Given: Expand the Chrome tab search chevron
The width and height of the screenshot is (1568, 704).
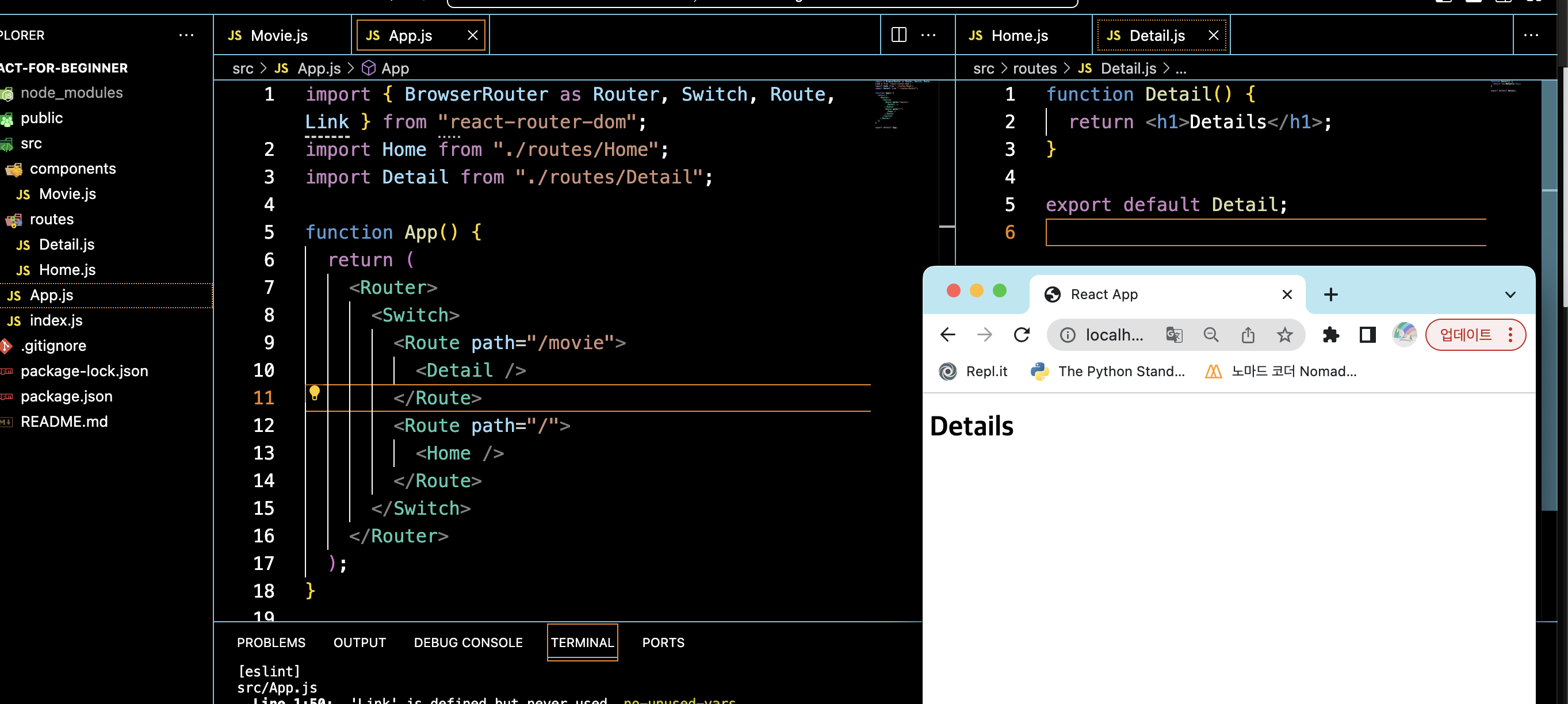Looking at the screenshot, I should pyautogui.click(x=1509, y=295).
